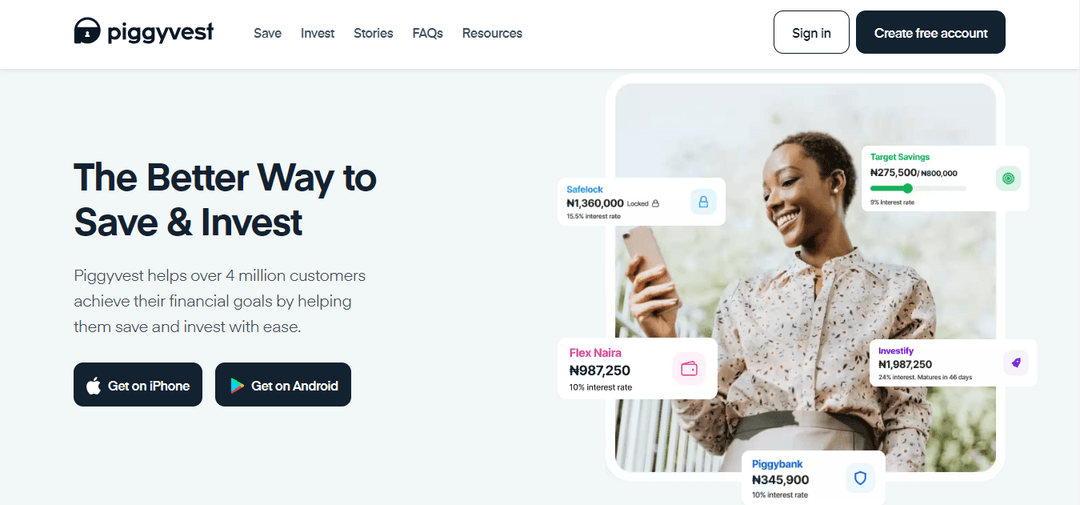Open the FAQs page

pos(428,33)
